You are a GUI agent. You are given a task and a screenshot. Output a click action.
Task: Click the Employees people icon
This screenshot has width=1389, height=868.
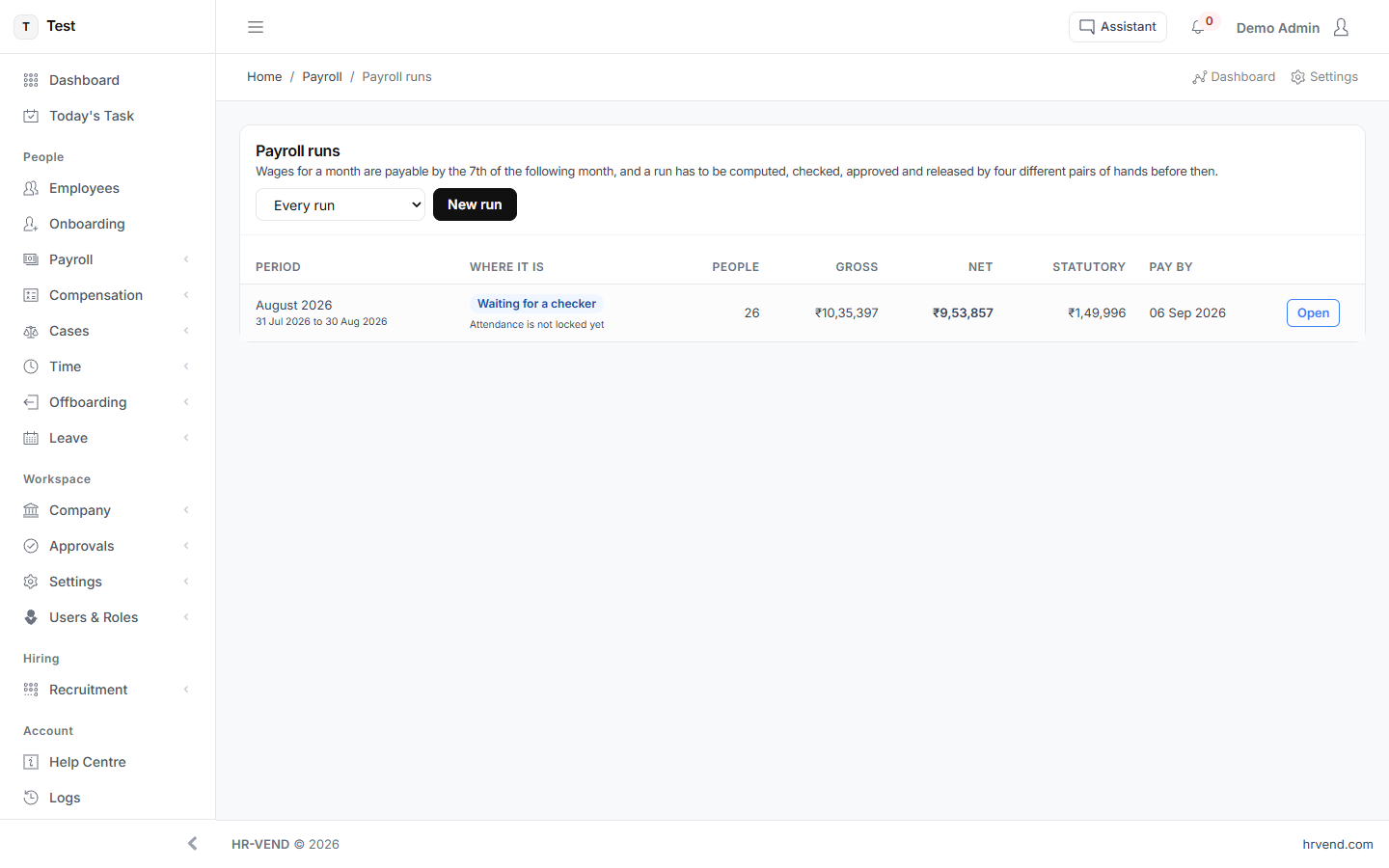31,188
